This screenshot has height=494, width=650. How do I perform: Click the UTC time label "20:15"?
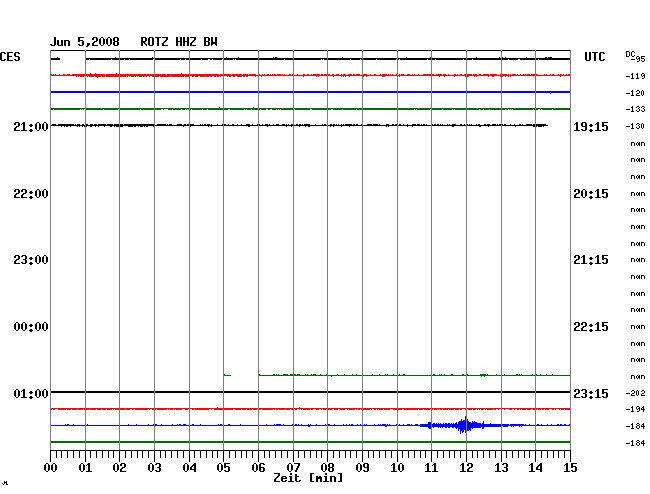click(591, 194)
